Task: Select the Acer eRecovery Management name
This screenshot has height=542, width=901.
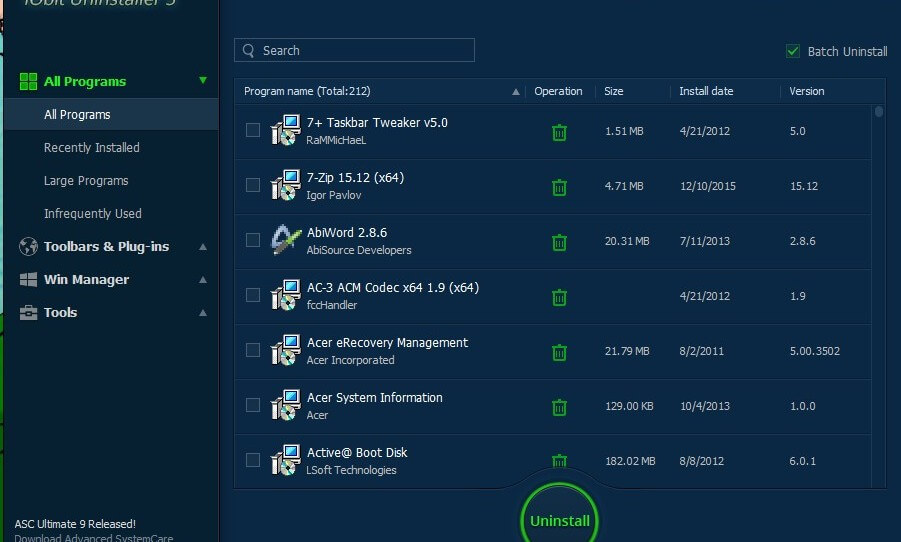Action: click(387, 343)
